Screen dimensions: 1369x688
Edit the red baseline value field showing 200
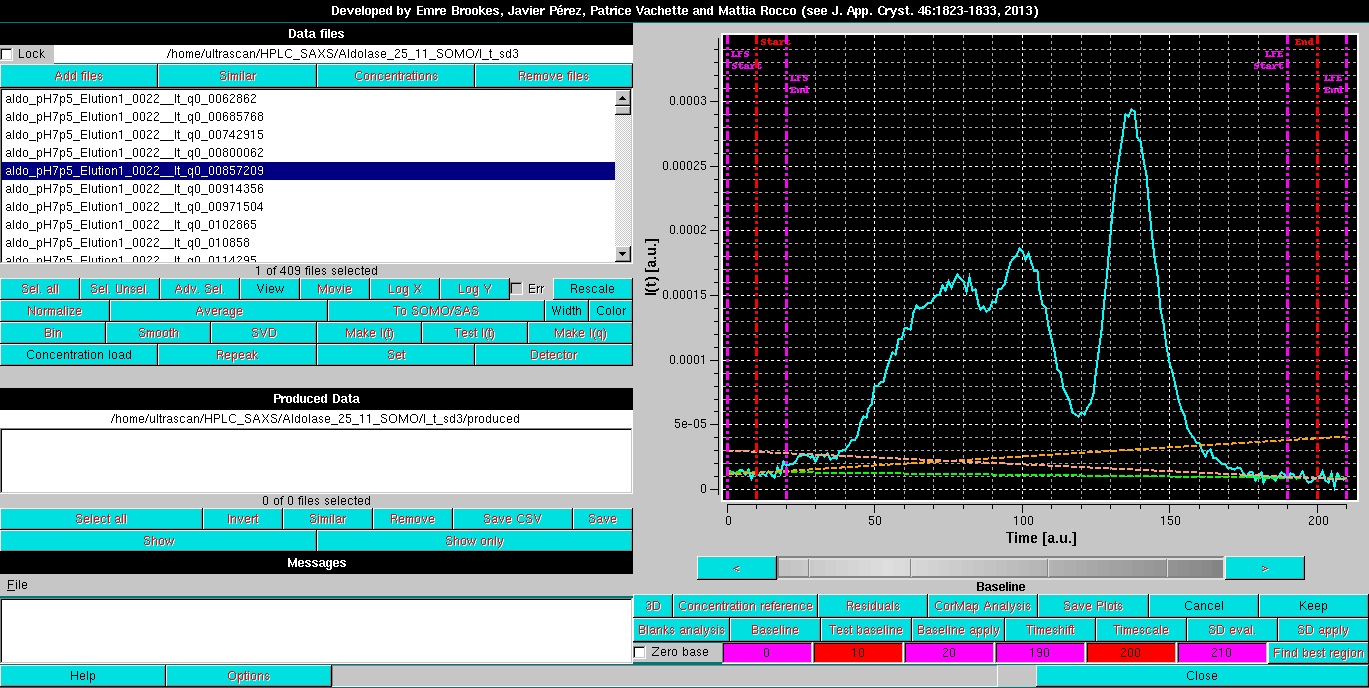[x=1131, y=652]
